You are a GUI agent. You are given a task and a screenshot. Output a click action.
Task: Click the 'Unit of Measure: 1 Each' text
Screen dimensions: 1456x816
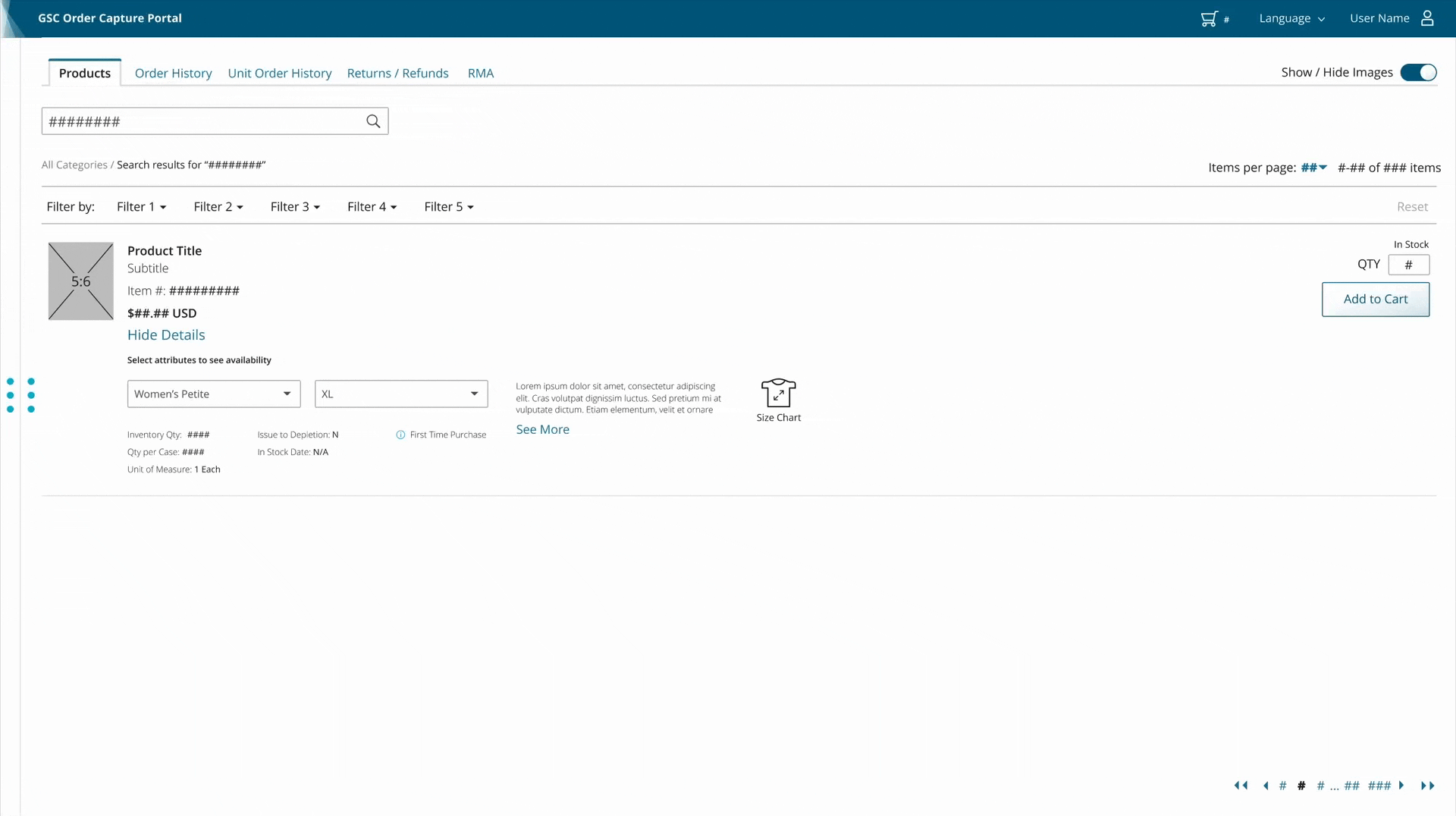tap(174, 469)
